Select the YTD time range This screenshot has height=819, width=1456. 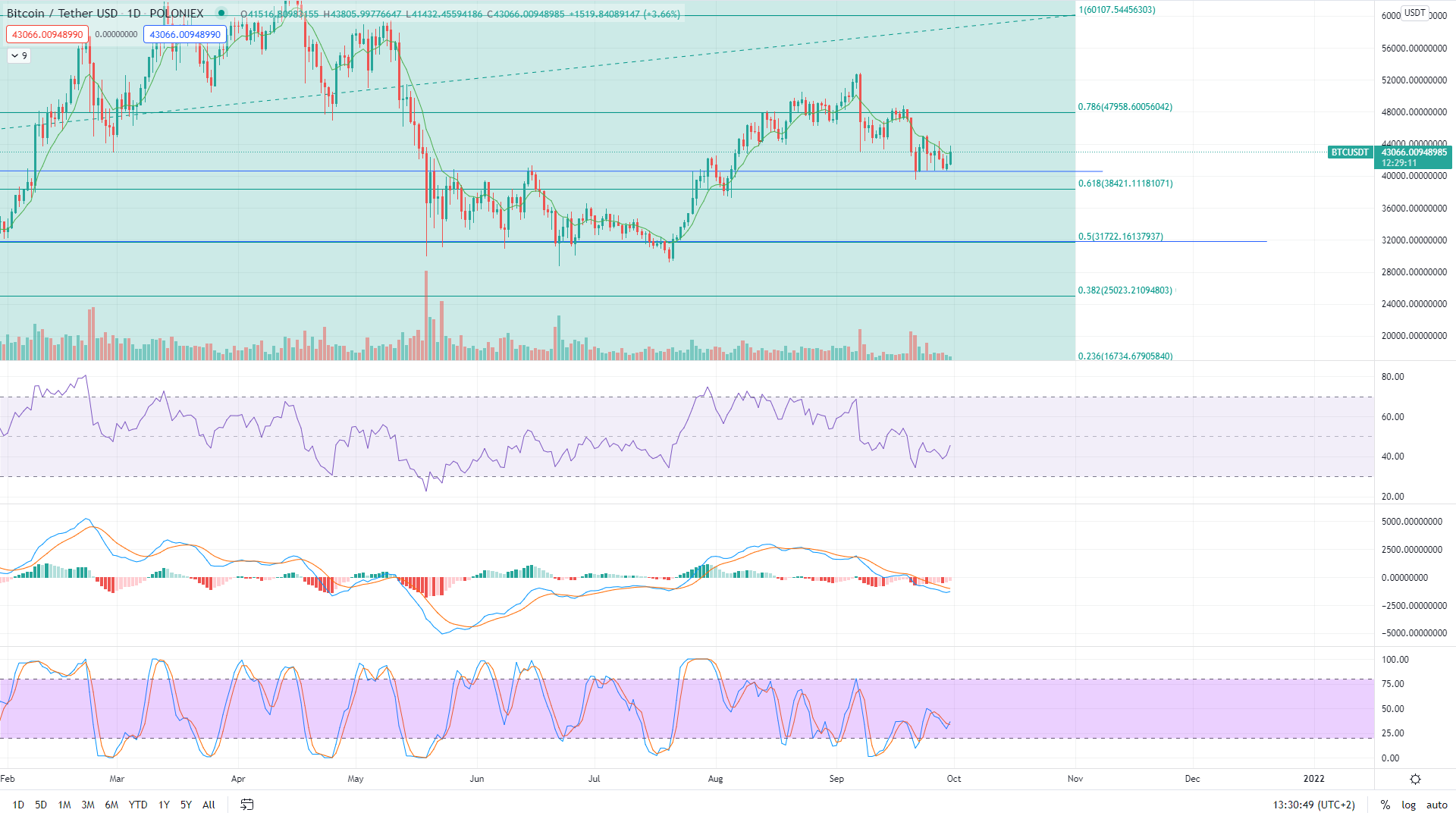point(138,805)
